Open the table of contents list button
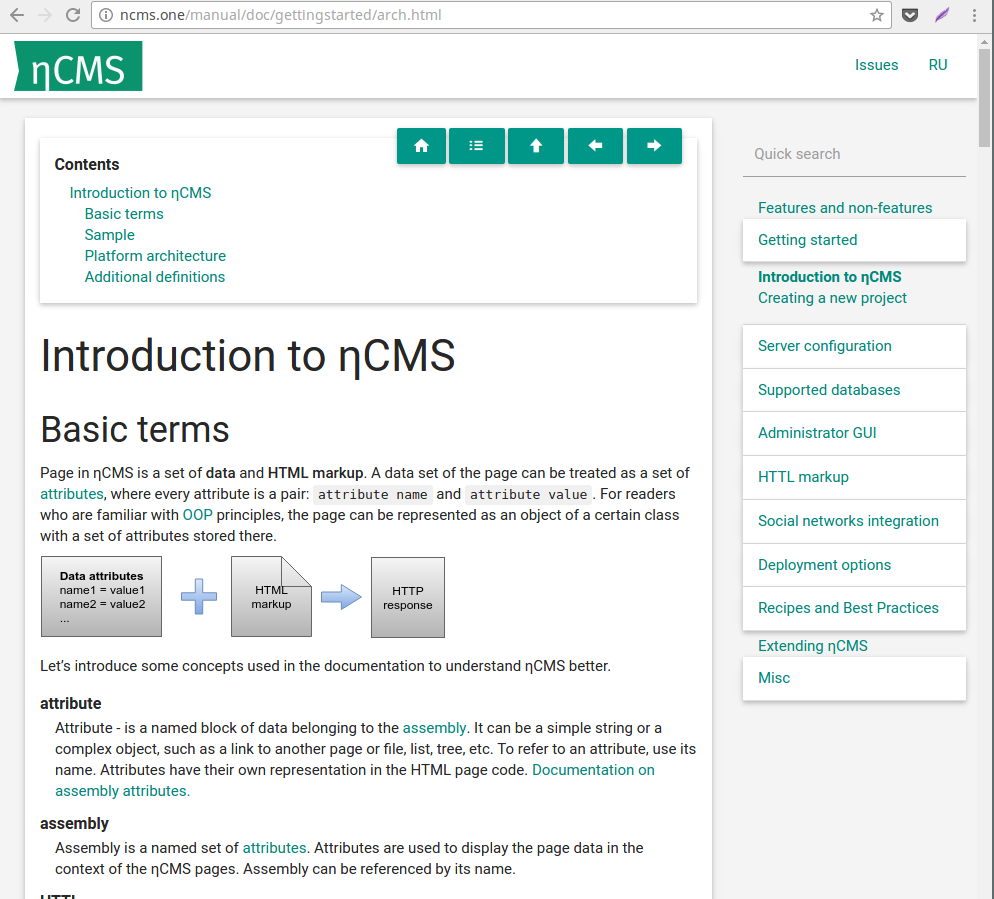 [476, 146]
